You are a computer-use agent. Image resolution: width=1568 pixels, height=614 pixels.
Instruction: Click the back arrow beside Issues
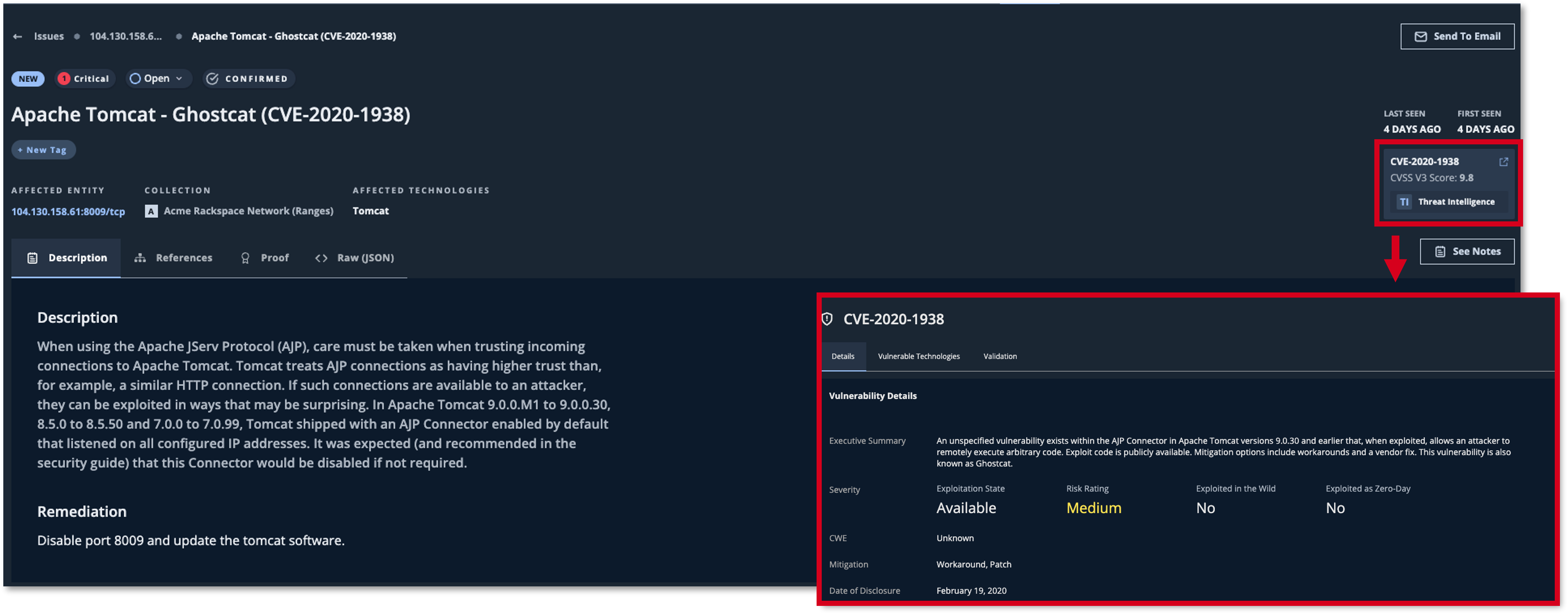pos(18,36)
